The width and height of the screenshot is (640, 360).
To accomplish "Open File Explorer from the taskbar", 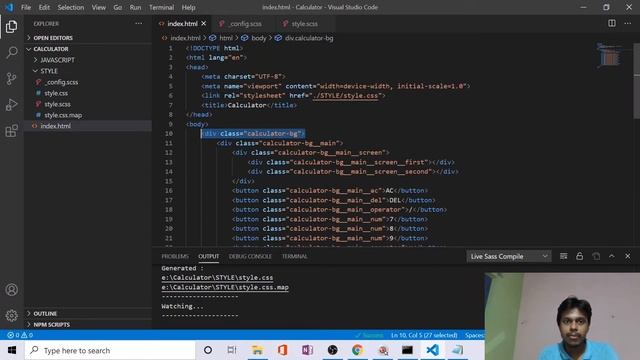I will pyautogui.click(x=258, y=350).
